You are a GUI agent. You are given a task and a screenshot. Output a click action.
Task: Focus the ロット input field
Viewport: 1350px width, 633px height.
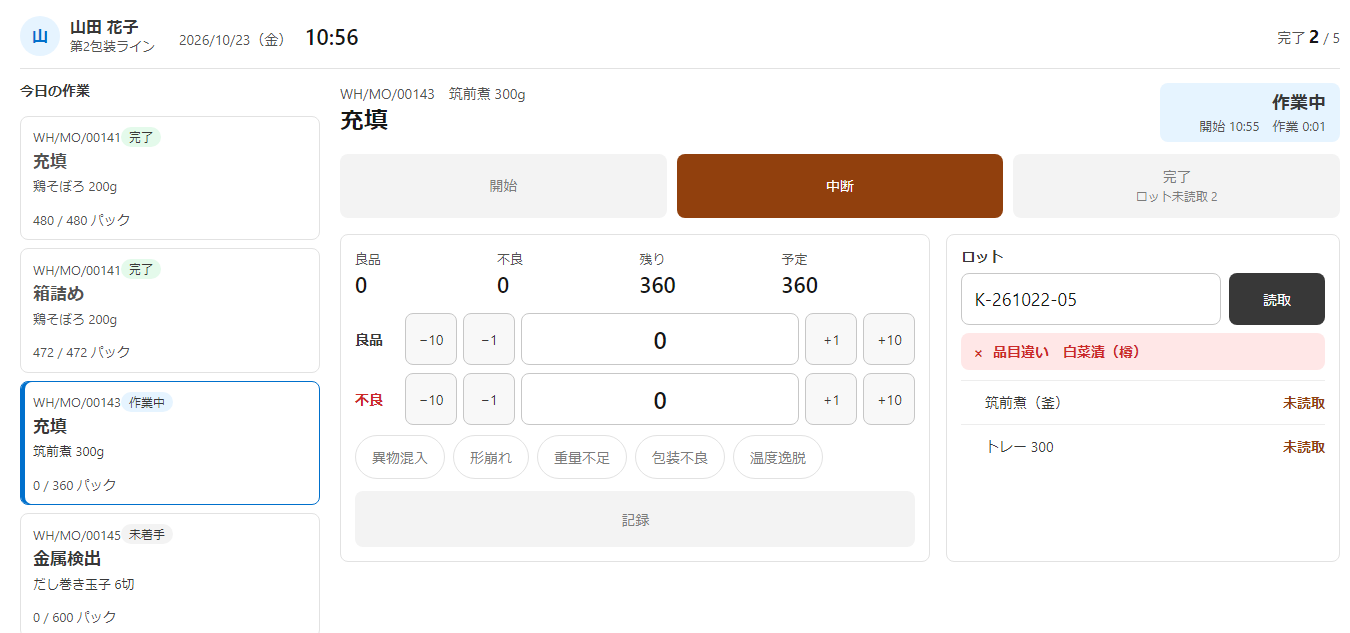pos(1091,299)
